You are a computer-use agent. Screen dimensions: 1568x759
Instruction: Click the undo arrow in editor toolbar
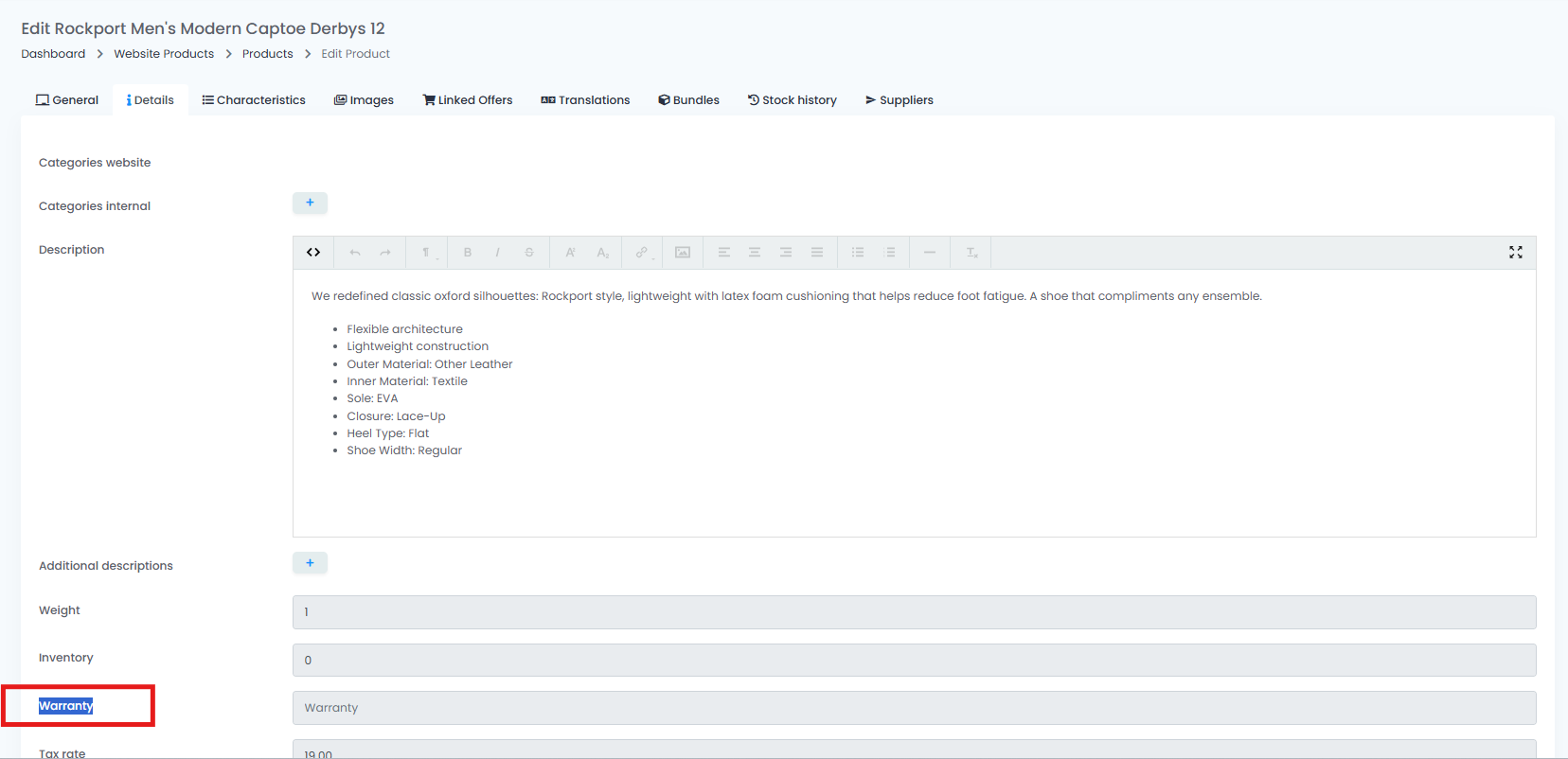[x=355, y=253]
